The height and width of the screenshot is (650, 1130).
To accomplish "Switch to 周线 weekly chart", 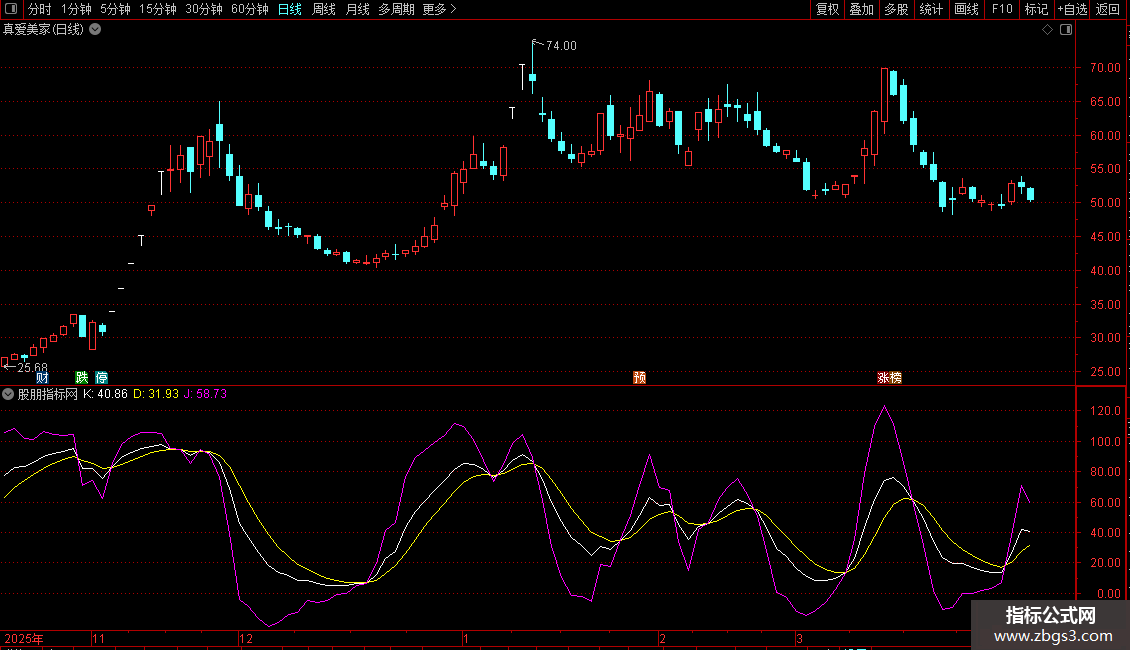I will 324,9.
